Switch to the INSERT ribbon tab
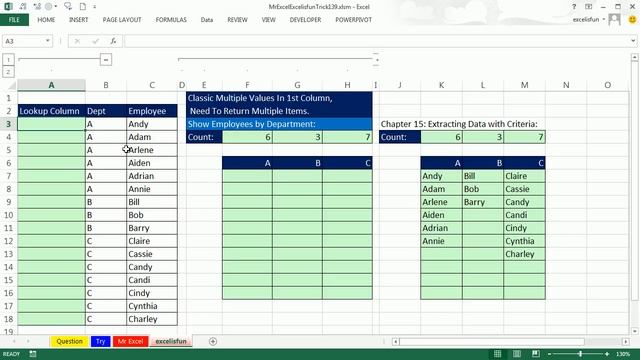640x360 pixels. point(78,20)
